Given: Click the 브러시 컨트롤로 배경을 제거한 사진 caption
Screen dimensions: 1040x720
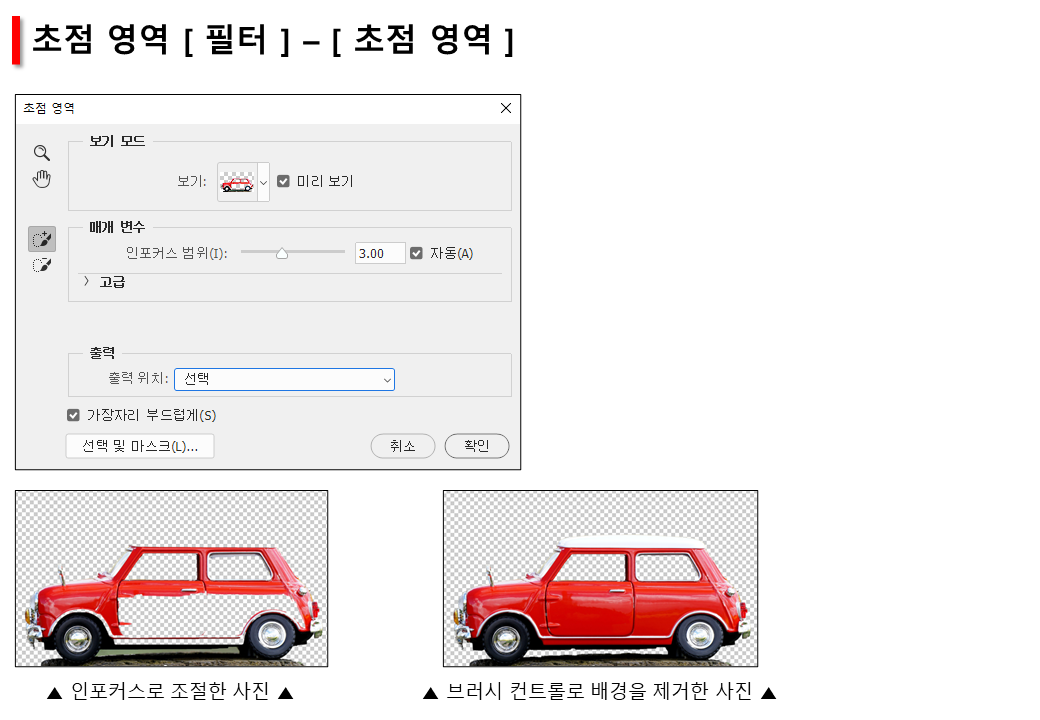Looking at the screenshot, I should point(599,691).
